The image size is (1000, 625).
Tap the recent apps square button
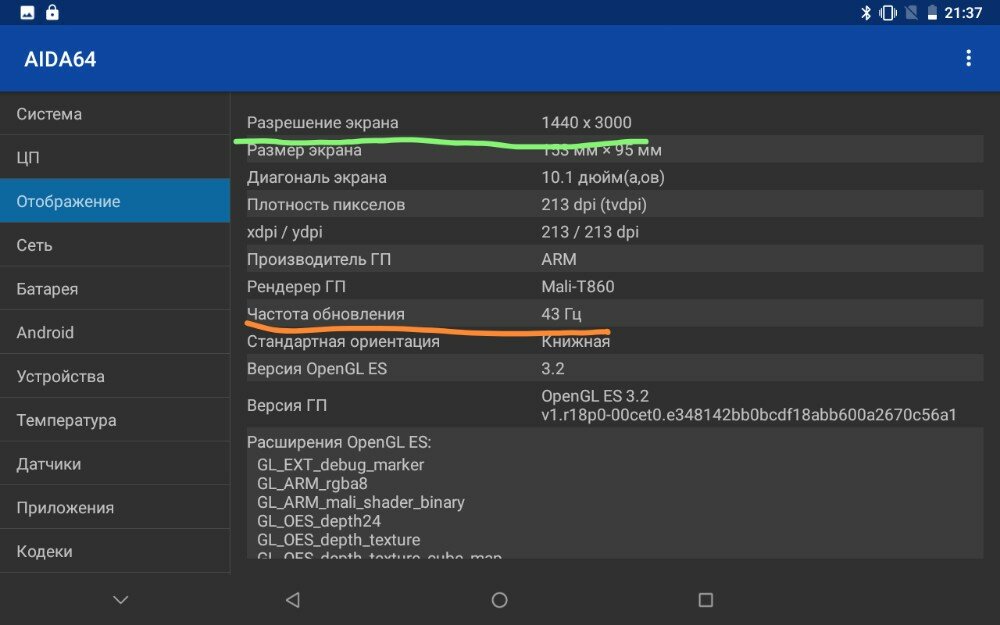[x=705, y=599]
